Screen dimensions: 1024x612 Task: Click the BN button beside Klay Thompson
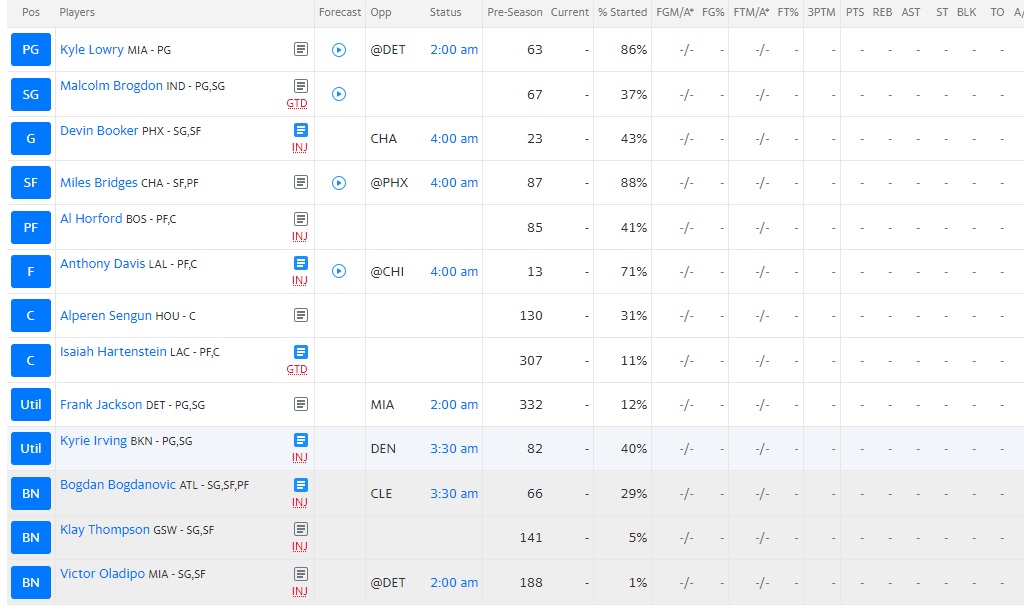(x=31, y=538)
